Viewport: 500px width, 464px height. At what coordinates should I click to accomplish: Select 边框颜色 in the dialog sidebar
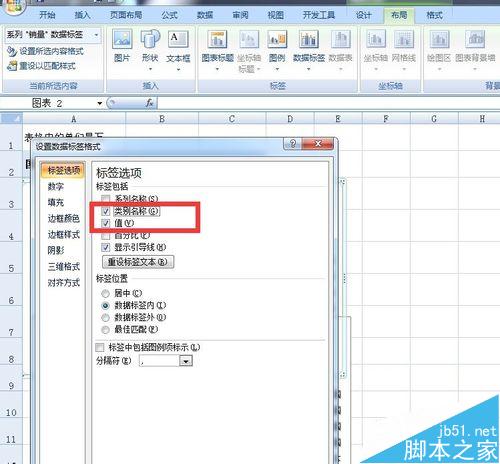(64, 218)
